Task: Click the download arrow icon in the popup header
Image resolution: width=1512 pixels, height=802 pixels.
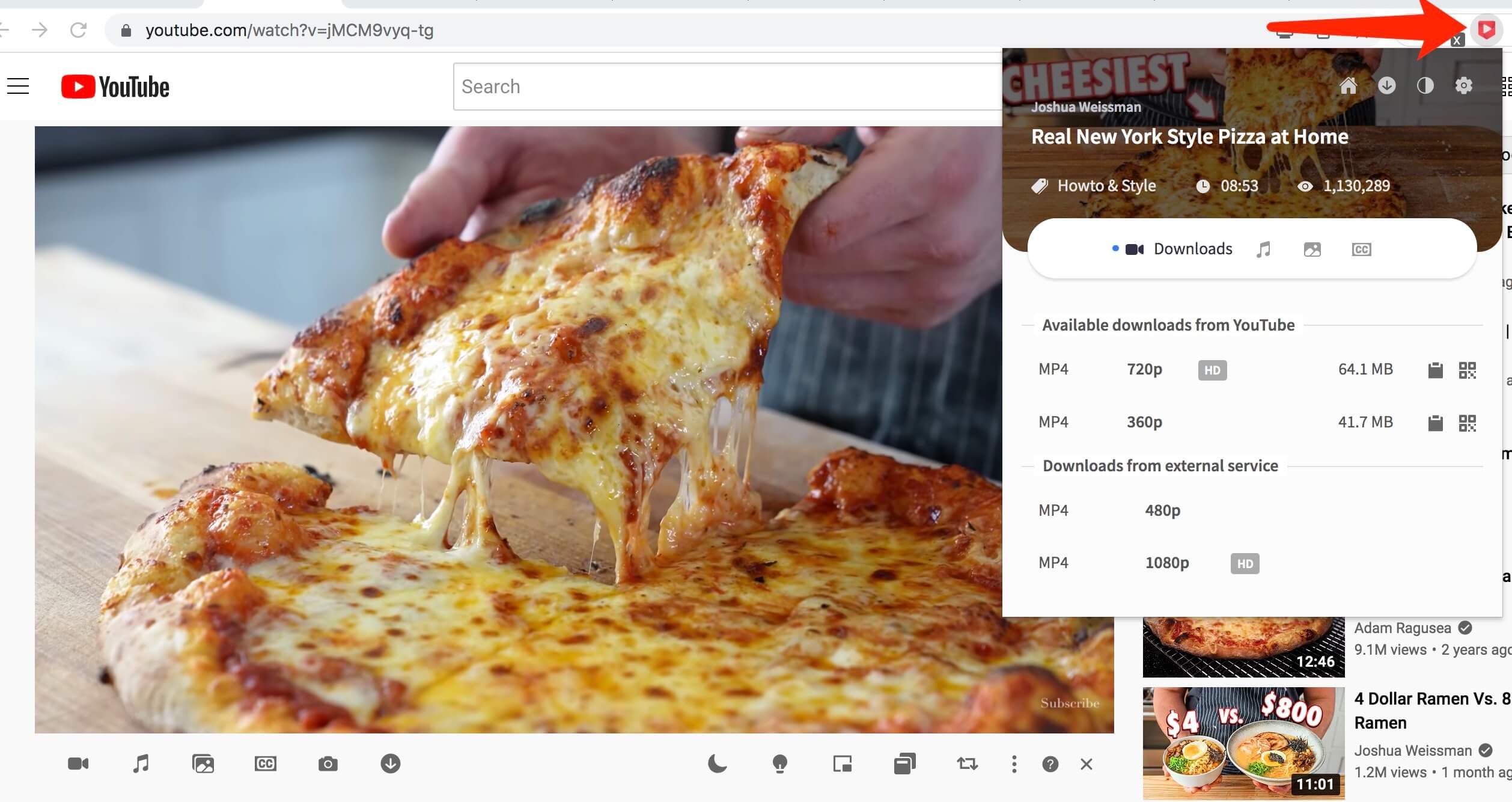Action: pyautogui.click(x=1386, y=86)
